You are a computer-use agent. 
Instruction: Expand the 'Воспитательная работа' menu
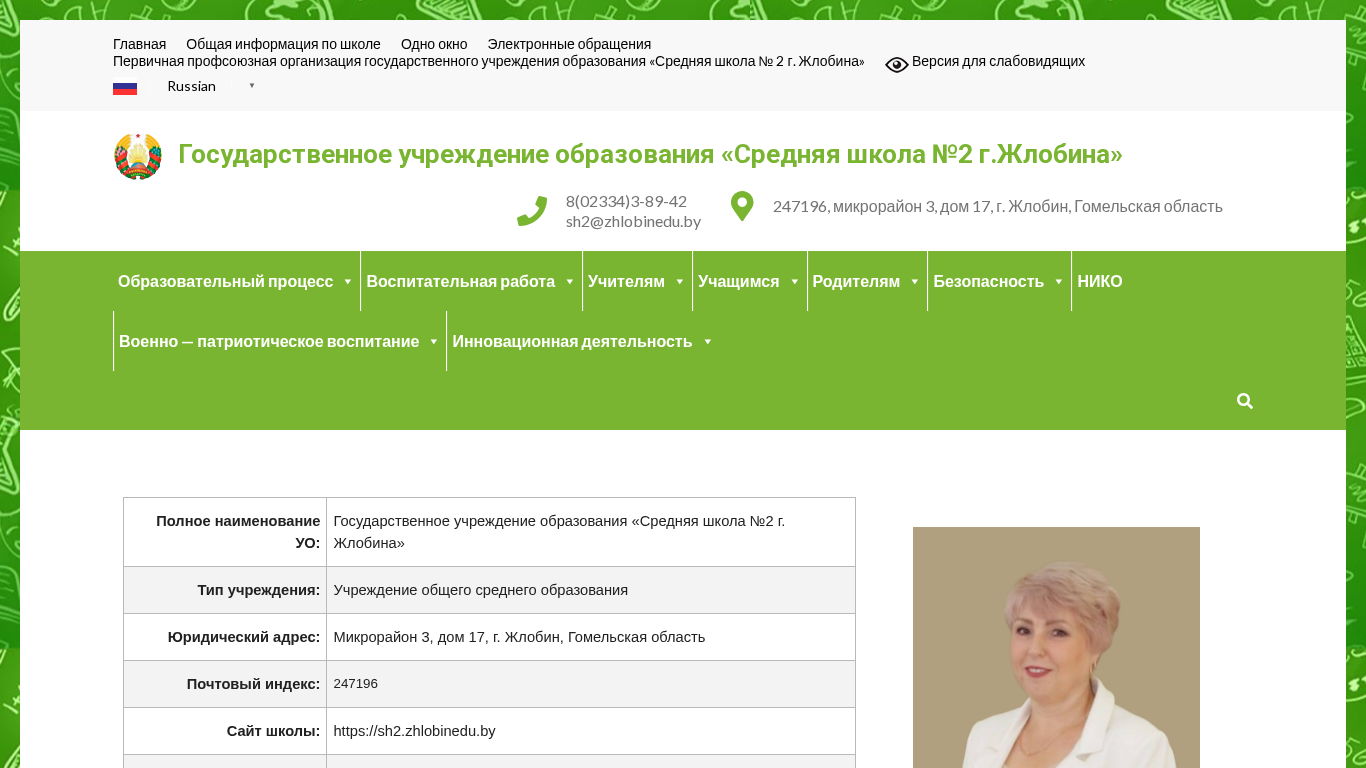pyautogui.click(x=470, y=281)
